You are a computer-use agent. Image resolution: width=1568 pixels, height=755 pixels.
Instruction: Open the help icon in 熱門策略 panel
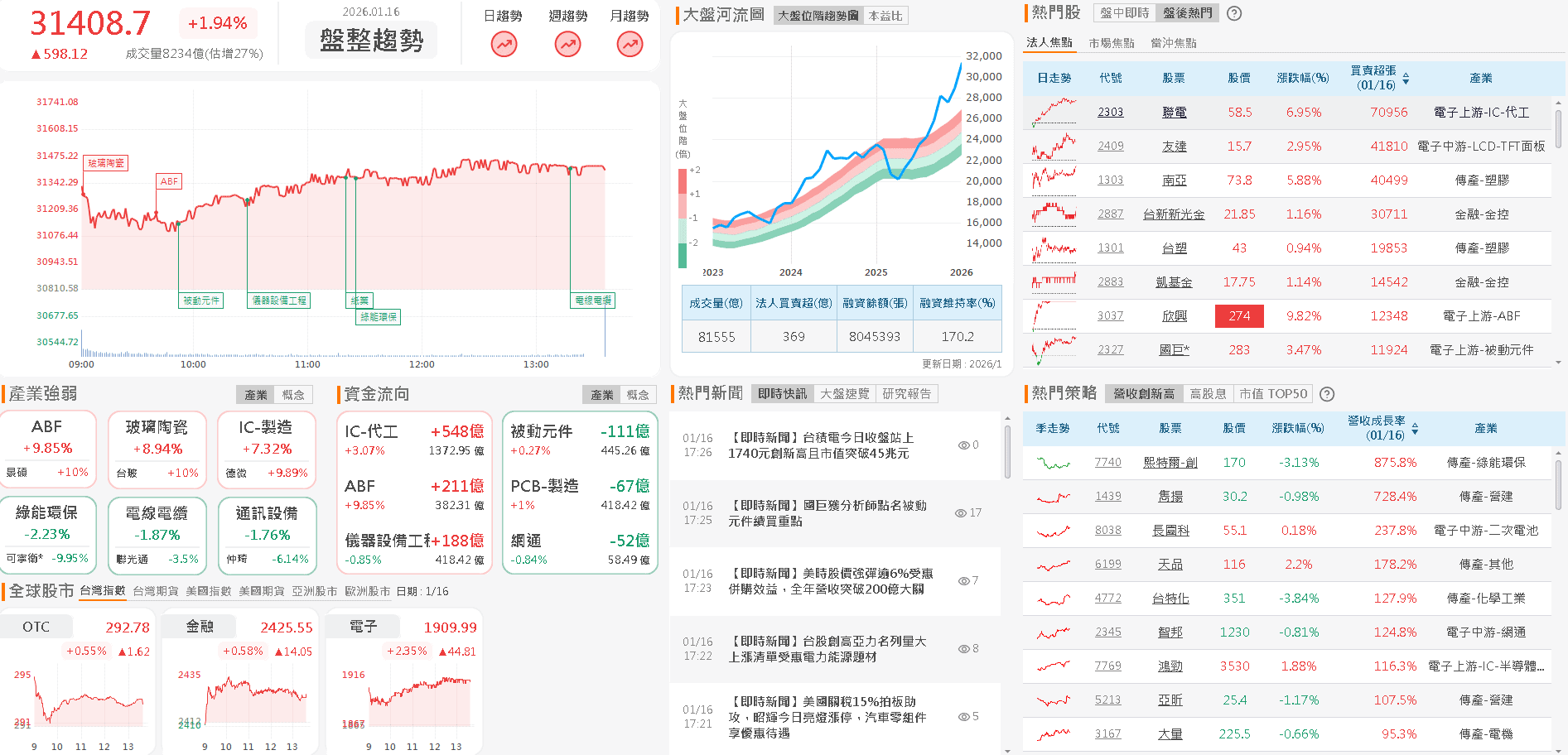point(1328,394)
